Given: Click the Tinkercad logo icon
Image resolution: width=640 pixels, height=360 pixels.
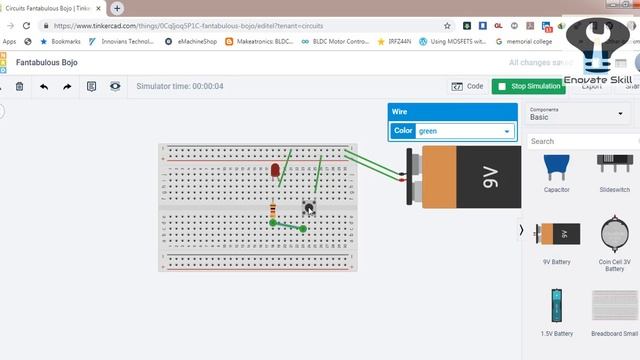Looking at the screenshot, I should click(x=3, y=62).
